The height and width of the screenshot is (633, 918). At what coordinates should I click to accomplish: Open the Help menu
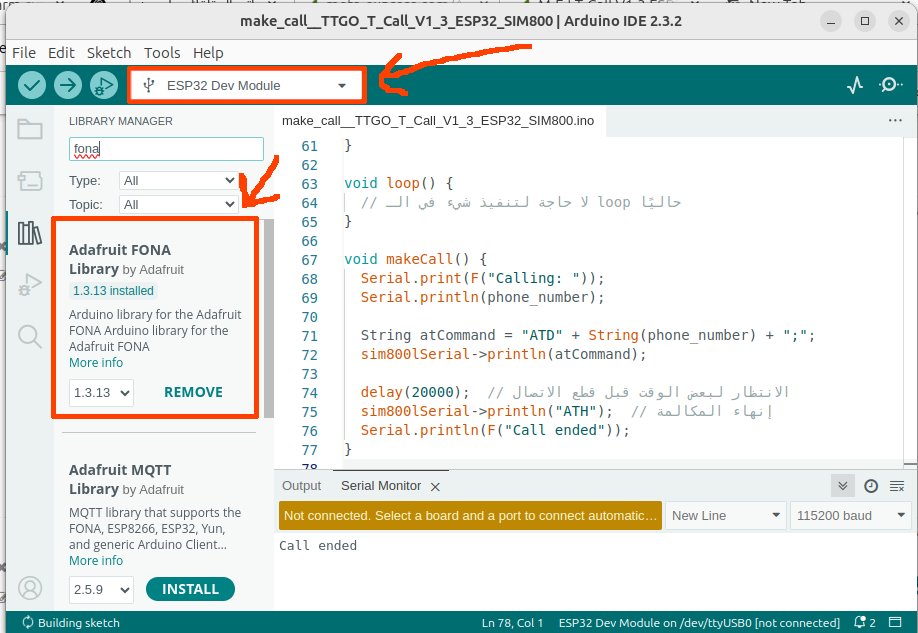(208, 53)
